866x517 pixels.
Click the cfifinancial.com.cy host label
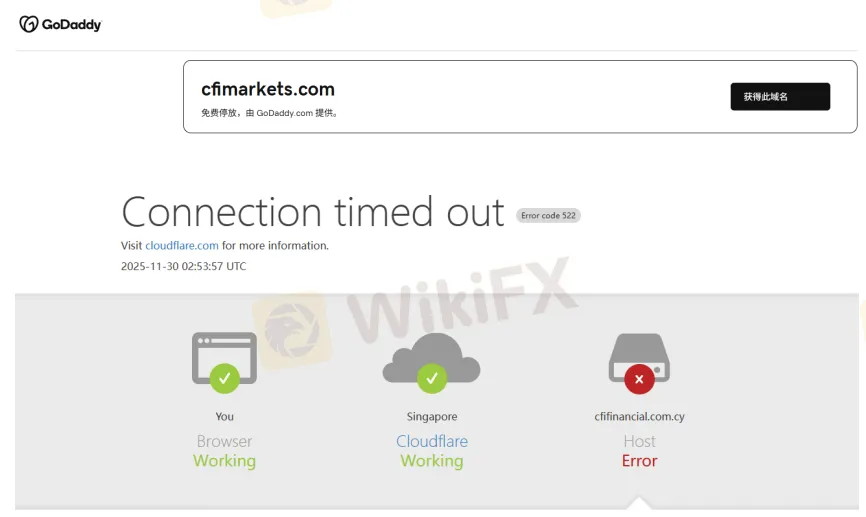coord(639,416)
